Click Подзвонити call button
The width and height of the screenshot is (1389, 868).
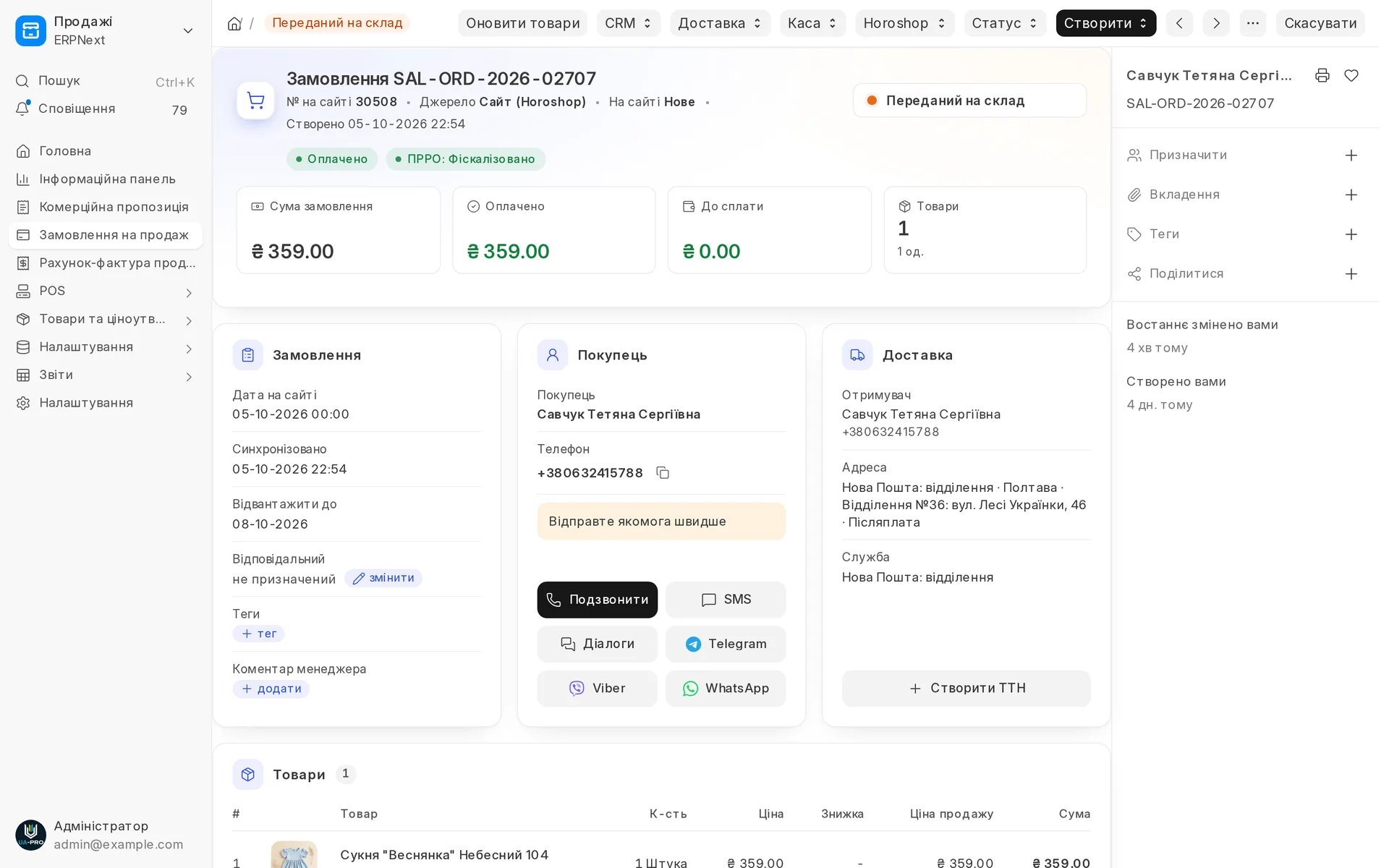pyautogui.click(x=597, y=600)
